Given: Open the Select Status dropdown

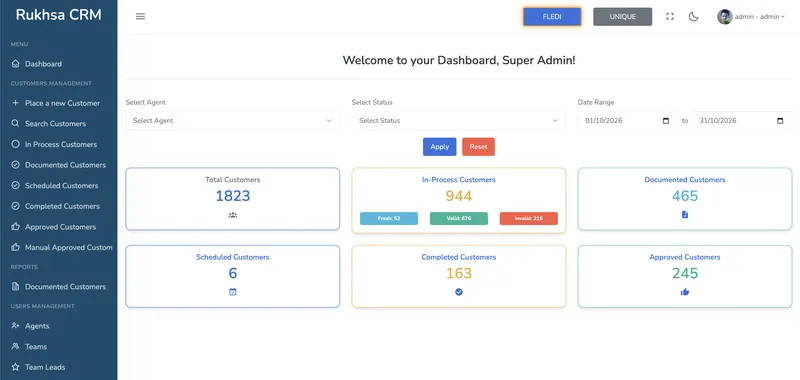Looking at the screenshot, I should (x=459, y=121).
